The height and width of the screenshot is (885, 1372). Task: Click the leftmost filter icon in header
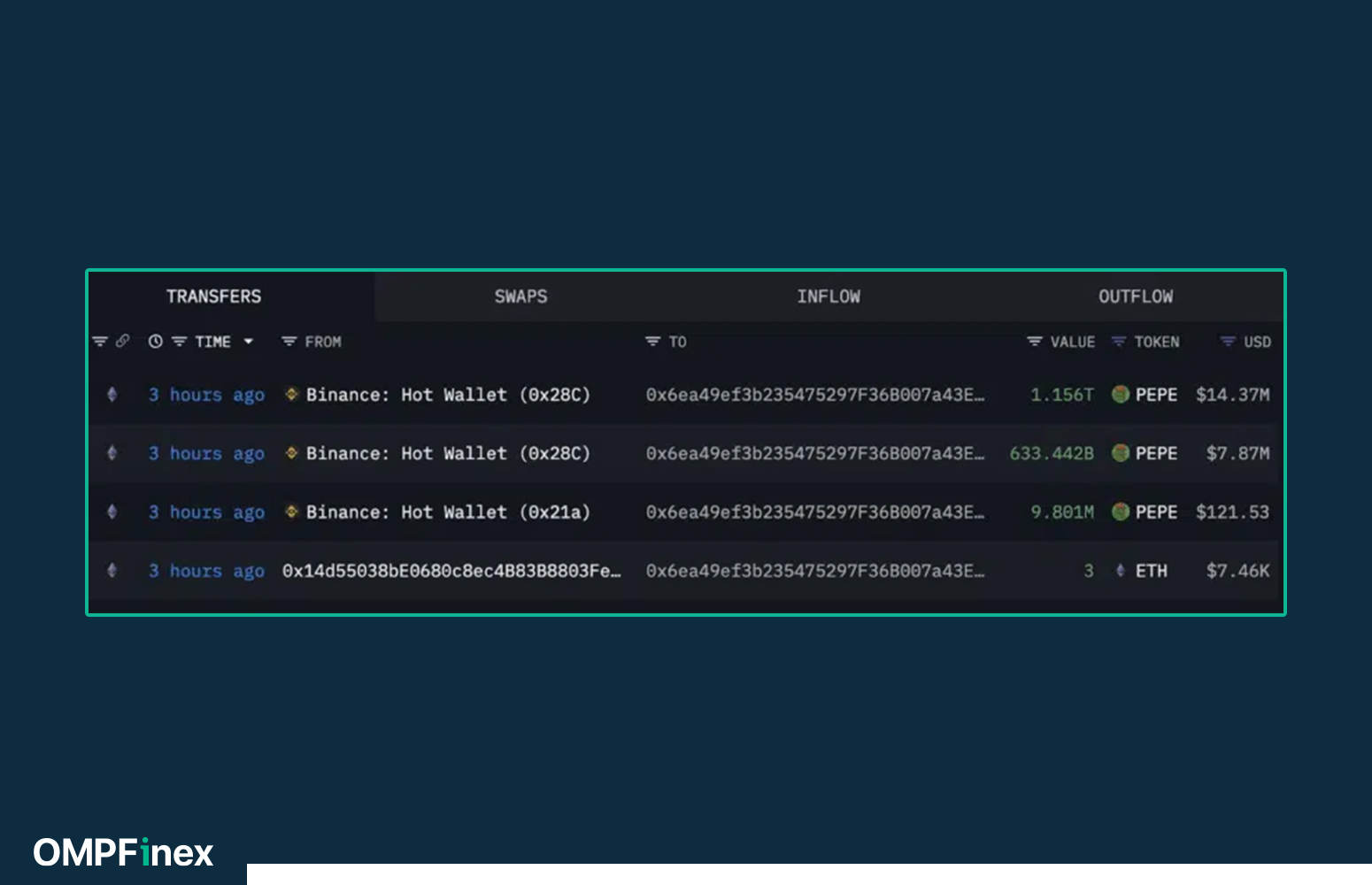(100, 342)
